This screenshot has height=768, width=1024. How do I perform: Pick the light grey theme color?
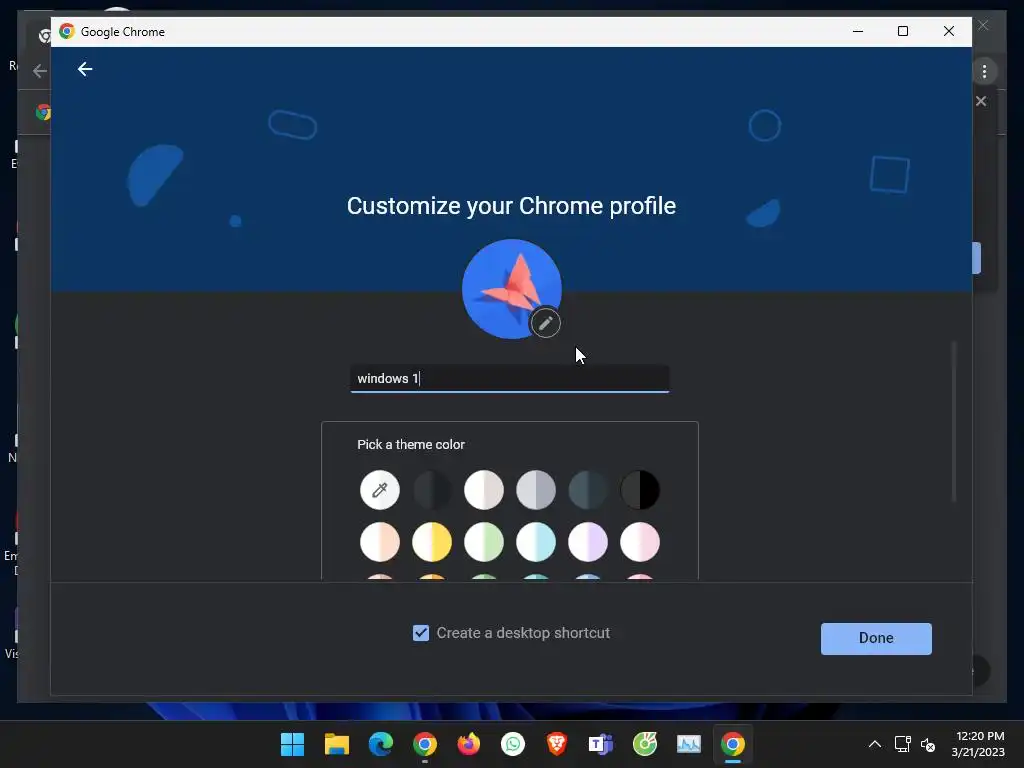(x=536, y=490)
